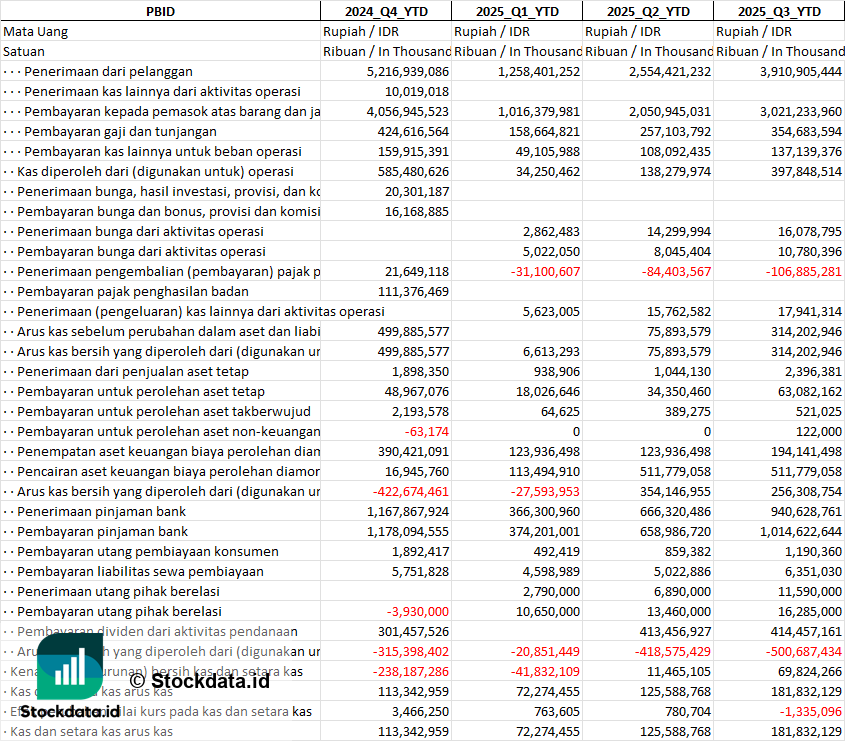This screenshot has height=741, width=845.
Task: Select the 2025_Q2_YTD column header
Action: 648,11
